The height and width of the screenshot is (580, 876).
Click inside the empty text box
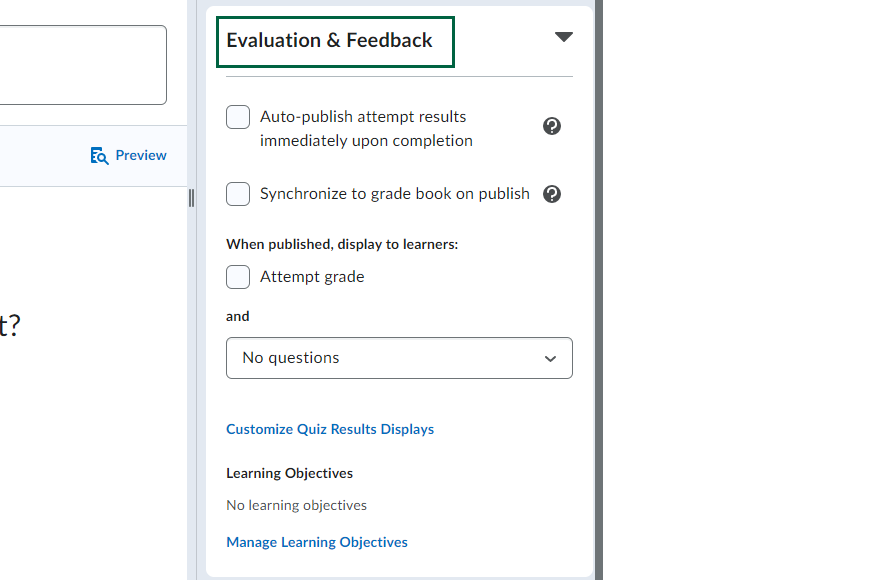(x=80, y=64)
